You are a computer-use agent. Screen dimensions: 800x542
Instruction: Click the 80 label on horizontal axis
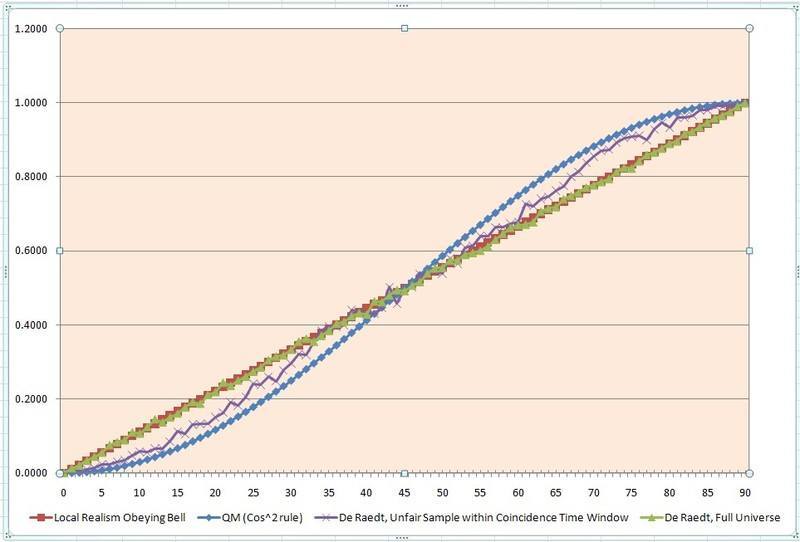point(670,493)
